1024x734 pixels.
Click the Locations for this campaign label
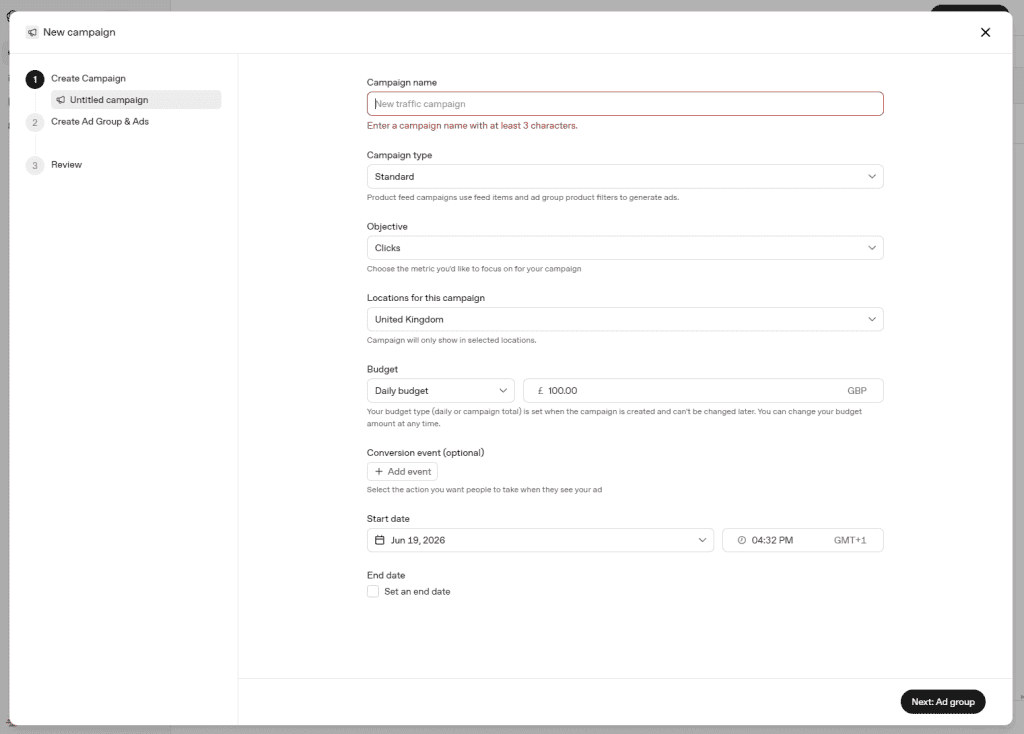pos(426,298)
